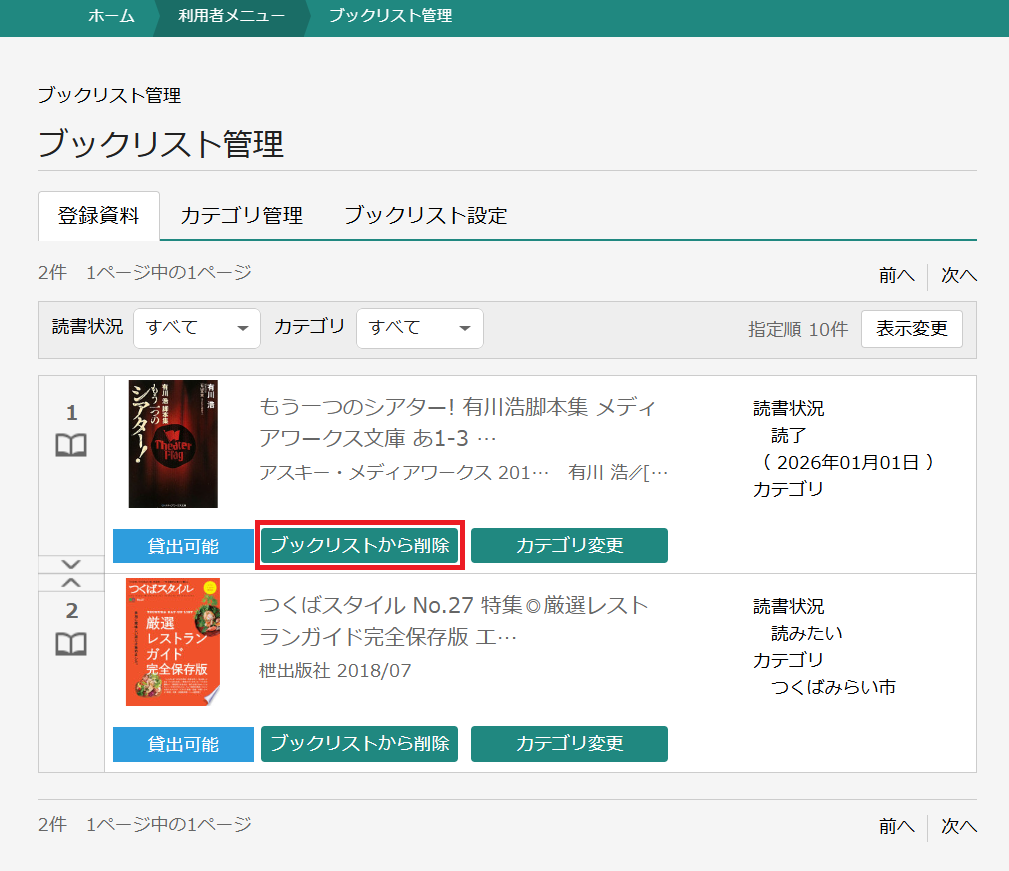Click カテゴリ変更 for the first book
Image resolution: width=1009 pixels, height=871 pixels.
(x=569, y=546)
